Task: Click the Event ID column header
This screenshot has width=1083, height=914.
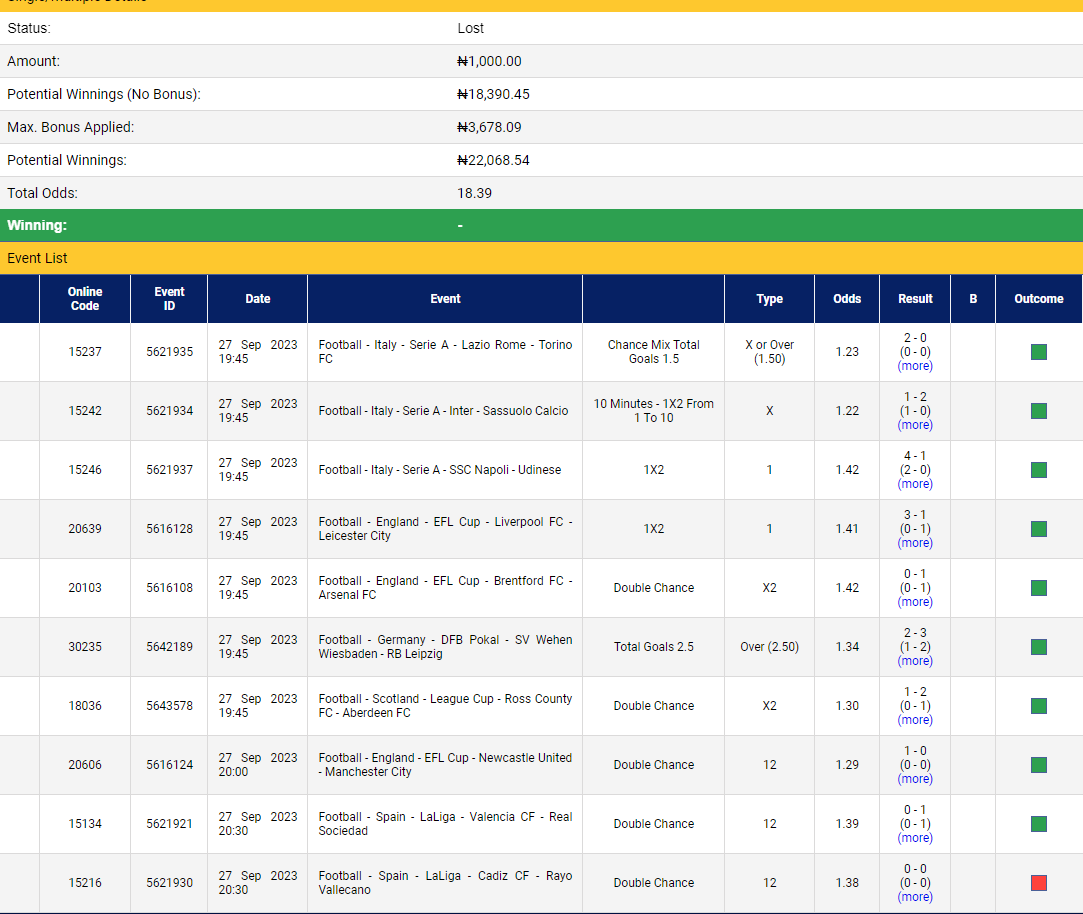Action: coord(169,298)
